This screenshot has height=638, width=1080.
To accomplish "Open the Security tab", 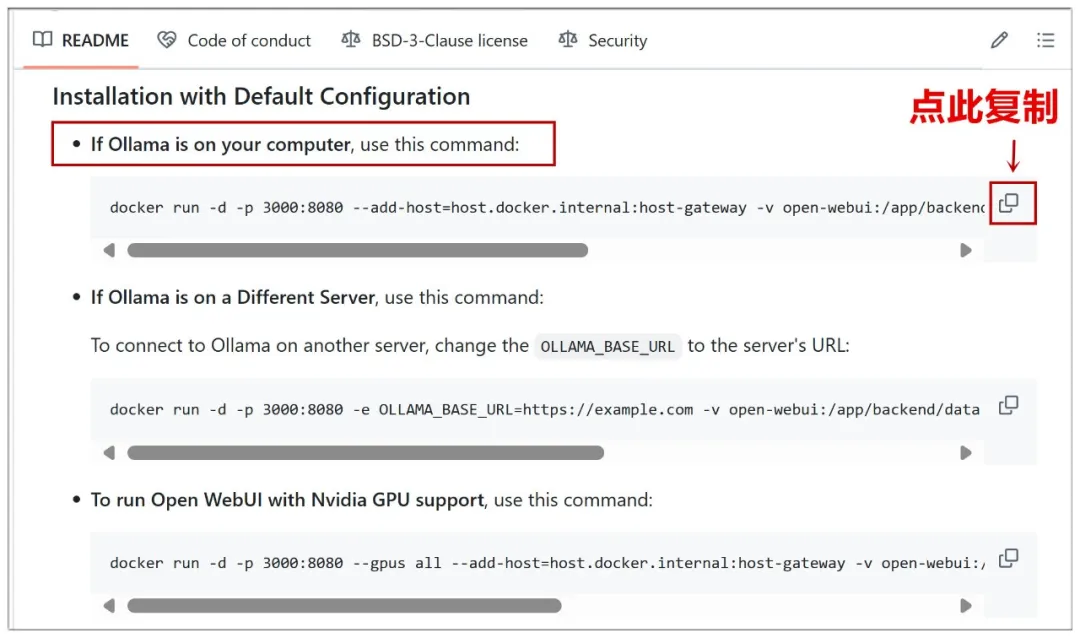I will click(x=617, y=41).
